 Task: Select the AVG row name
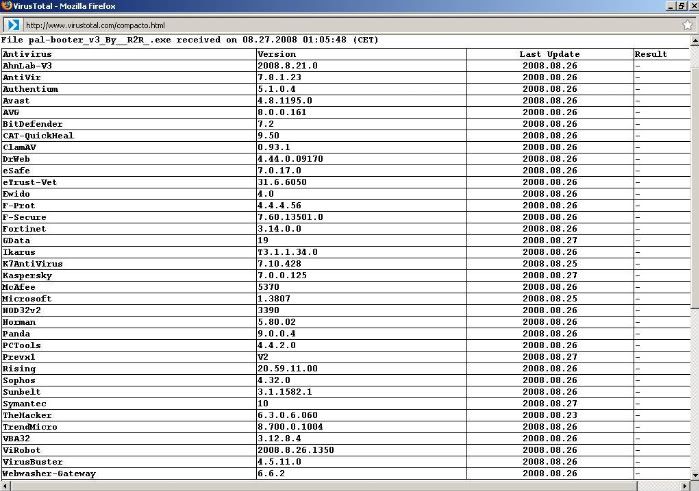pyautogui.click(x=11, y=112)
